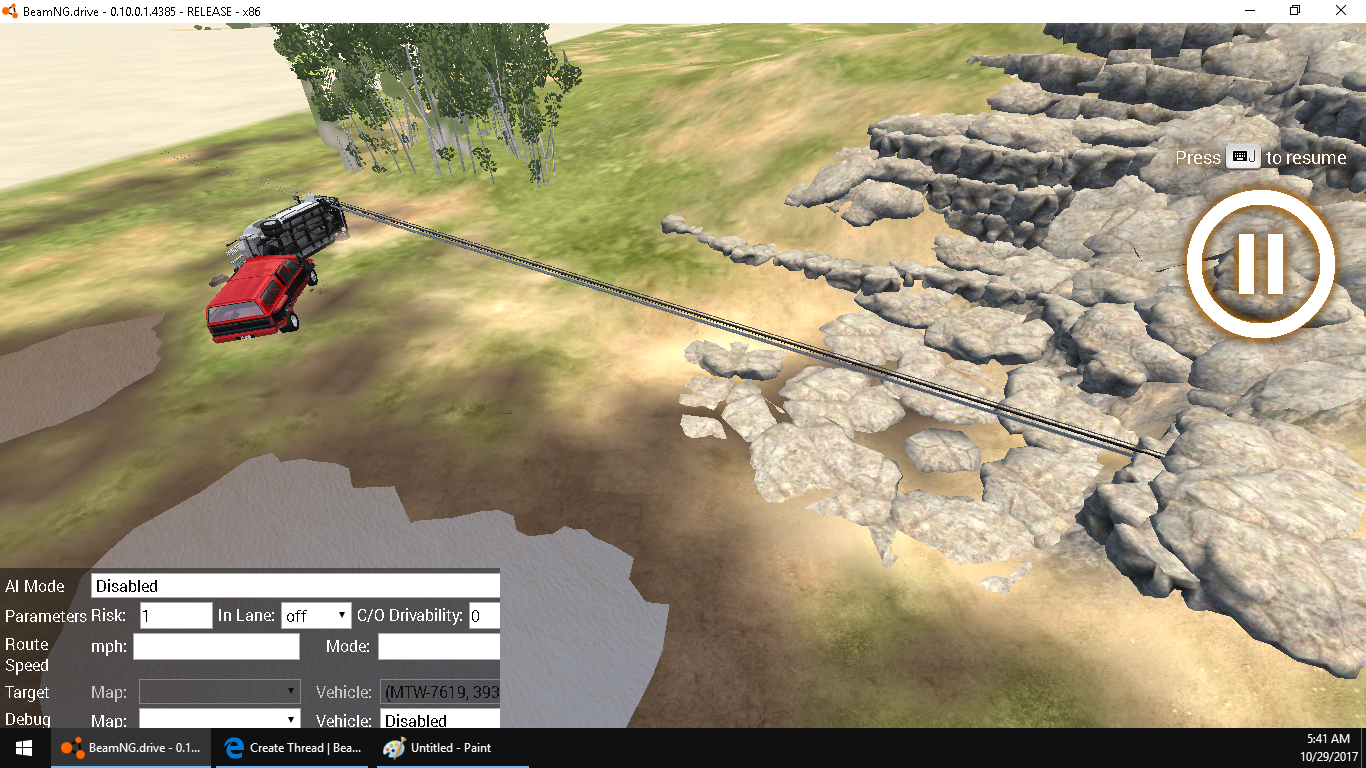Click the Debug Vehicle Disabled field
Viewport: 1366px width, 768px height.
(x=439, y=719)
